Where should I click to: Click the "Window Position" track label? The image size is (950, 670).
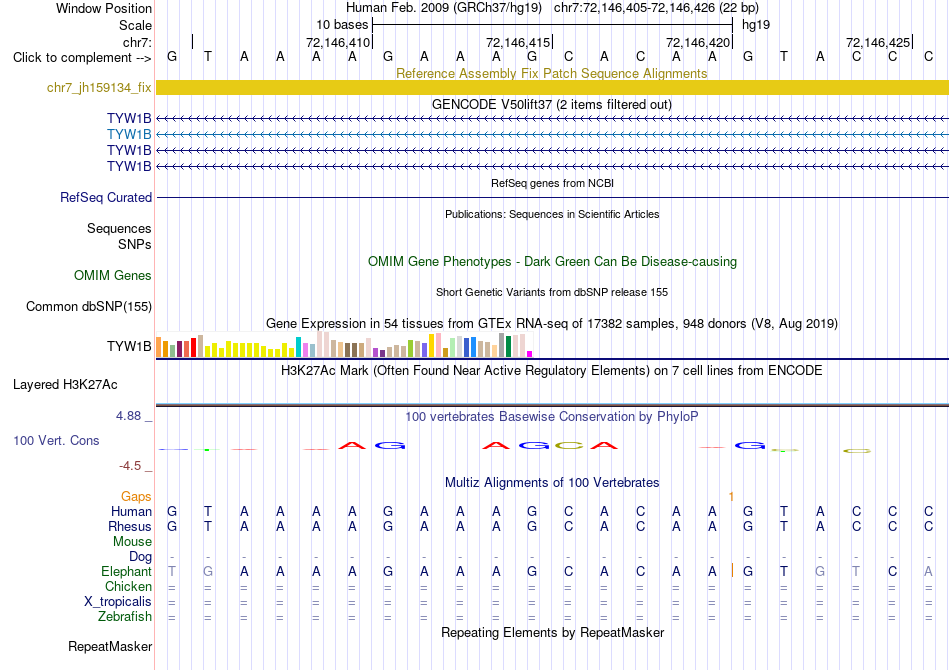[104, 8]
